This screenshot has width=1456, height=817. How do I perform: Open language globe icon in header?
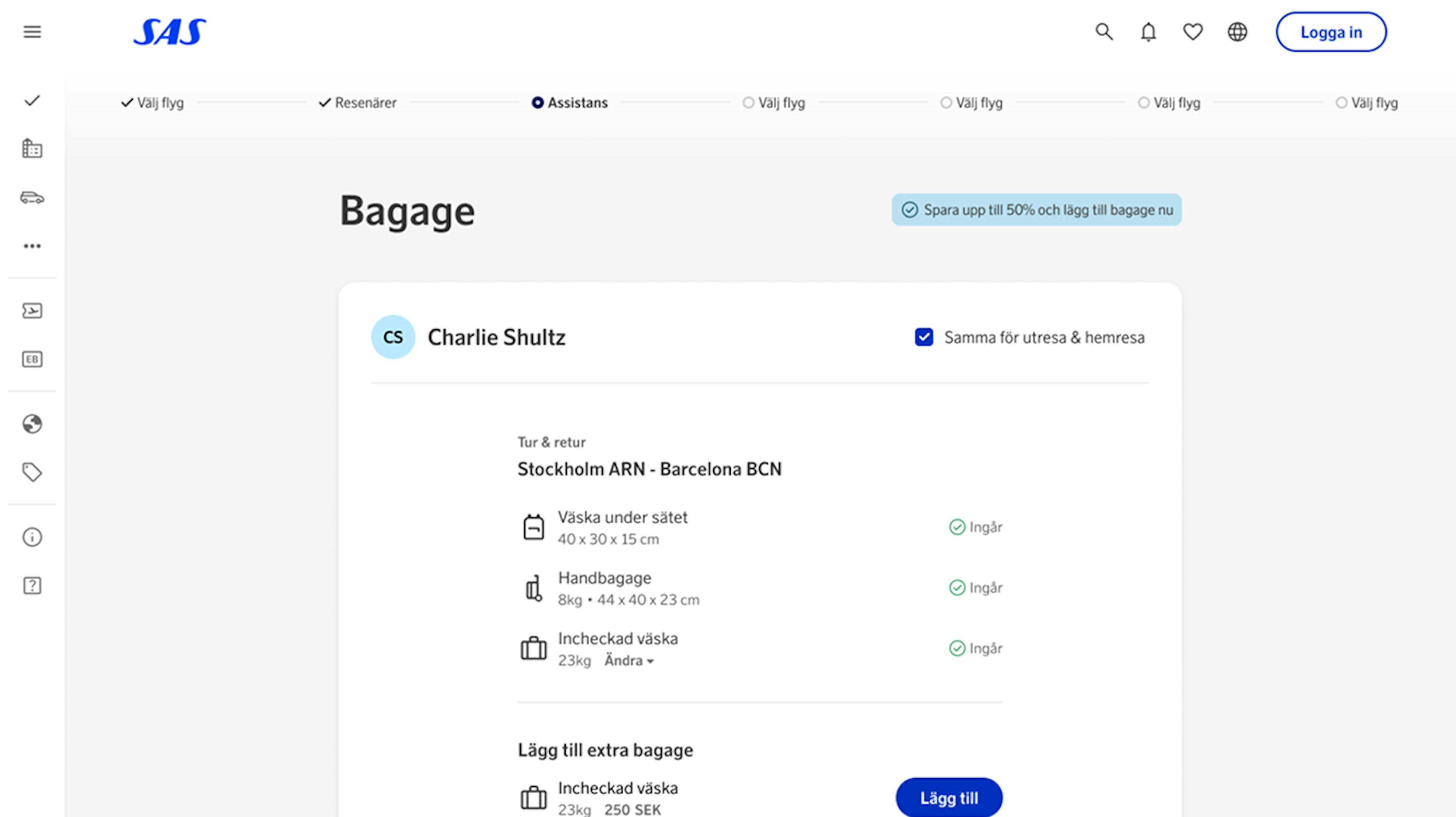point(1237,31)
